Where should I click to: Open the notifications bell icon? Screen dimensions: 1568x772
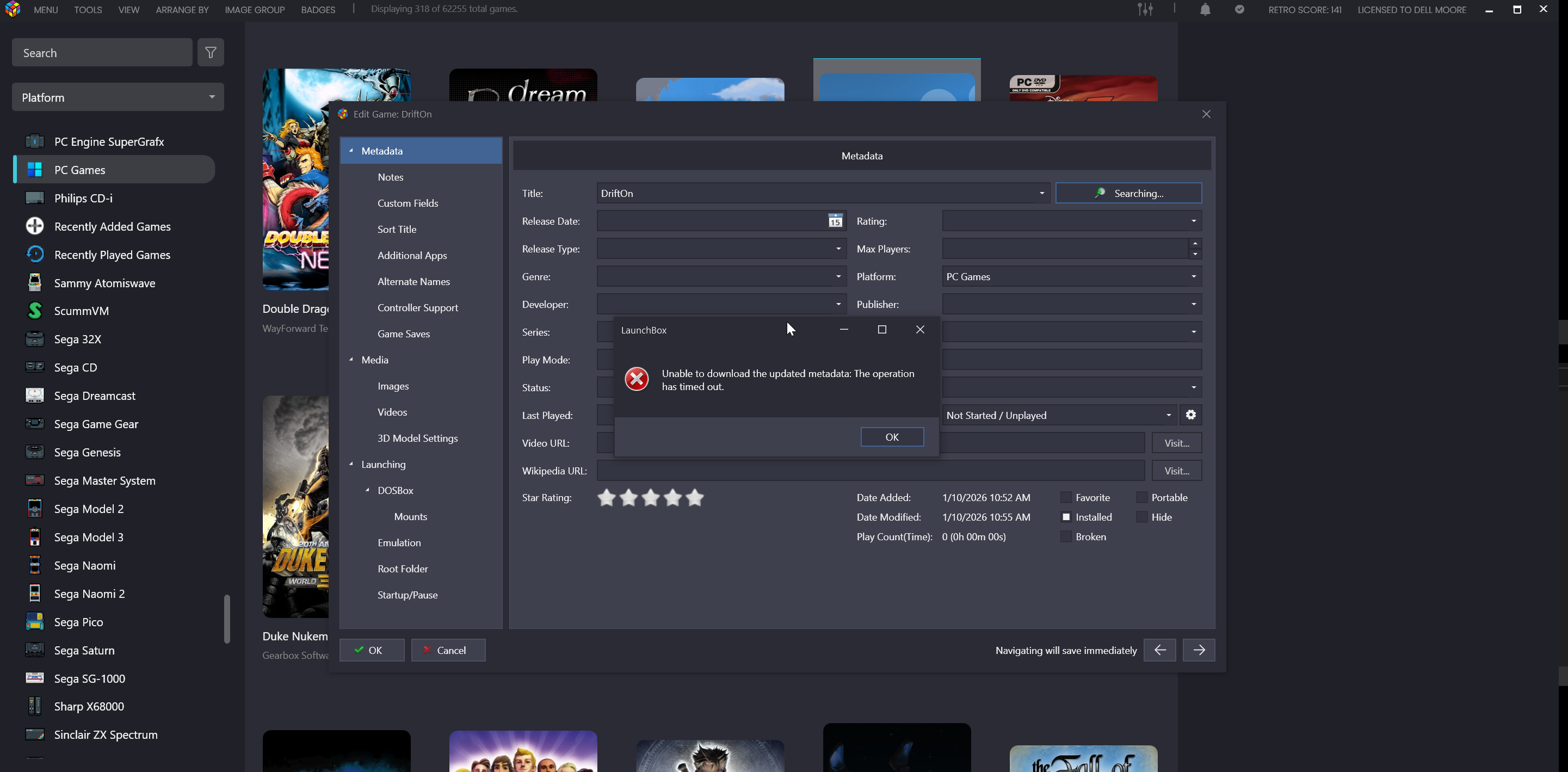(1205, 10)
